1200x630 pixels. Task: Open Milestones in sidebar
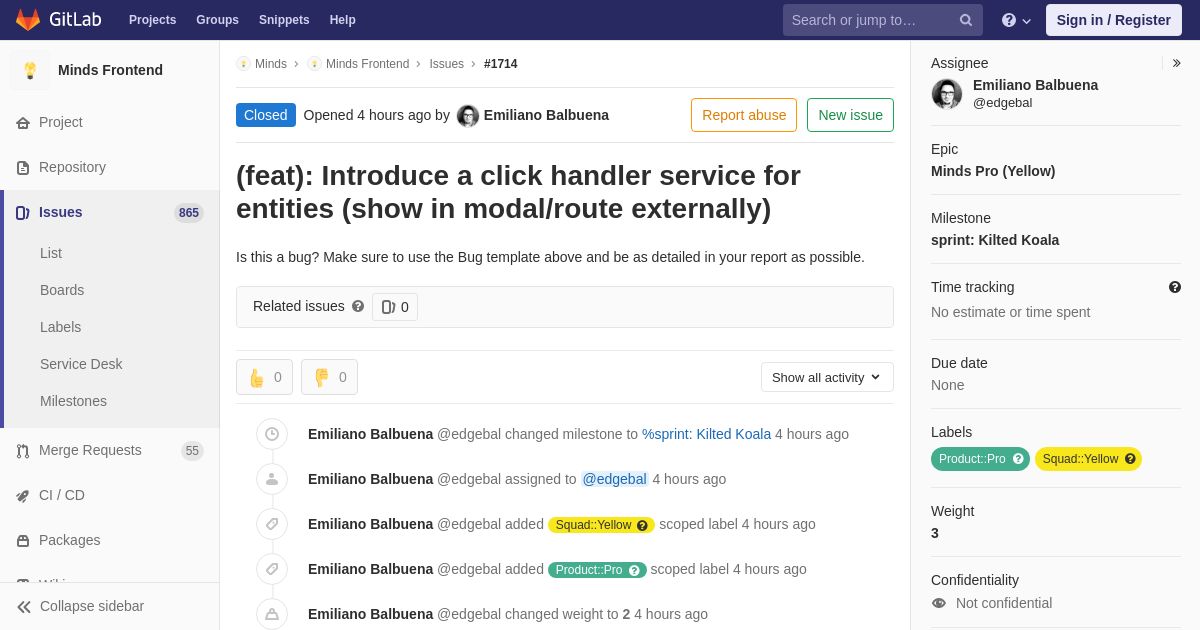click(x=73, y=401)
